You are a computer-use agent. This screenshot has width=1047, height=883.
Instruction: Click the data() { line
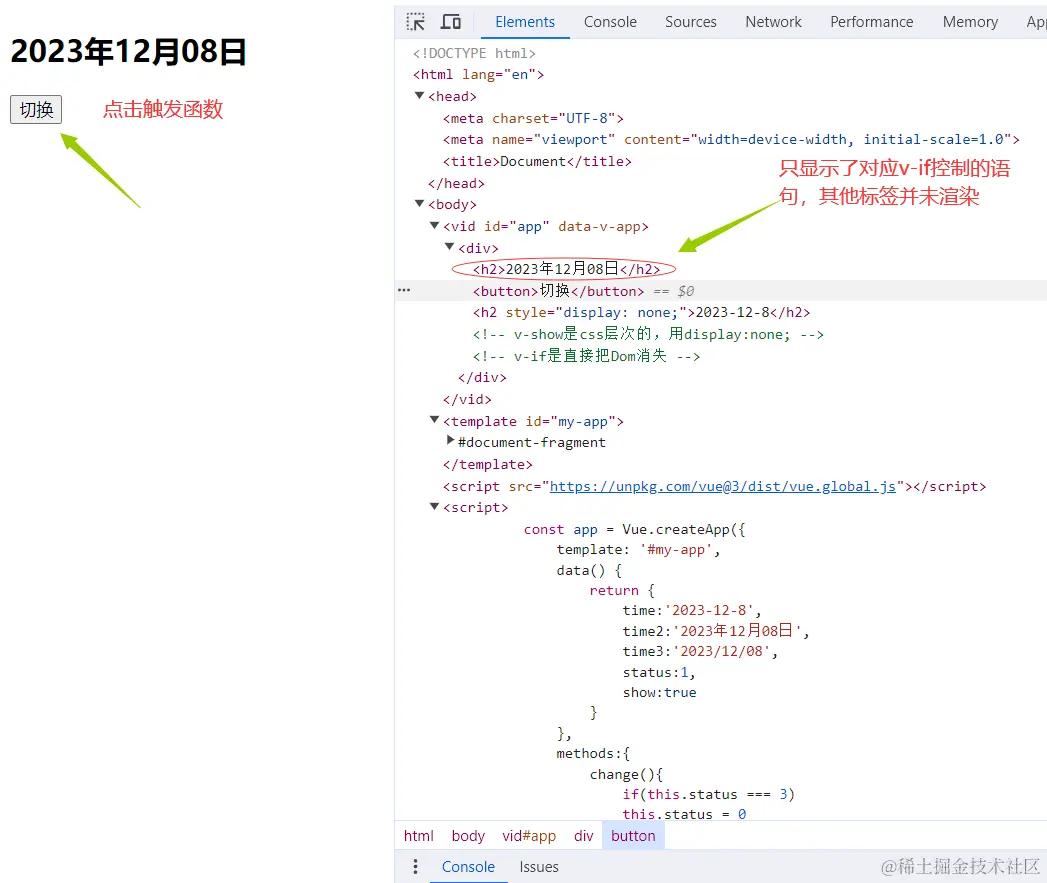click(589, 570)
